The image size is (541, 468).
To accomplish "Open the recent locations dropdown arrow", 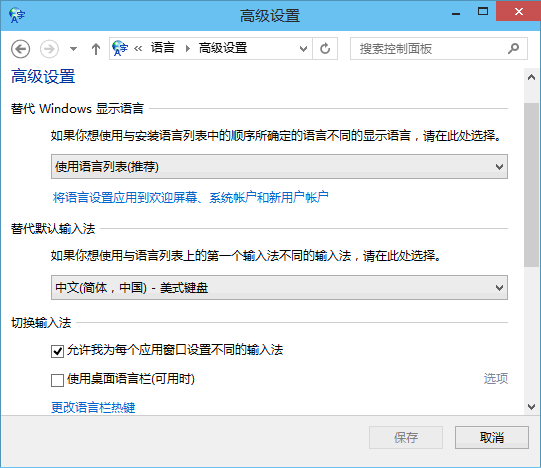I will [73, 49].
